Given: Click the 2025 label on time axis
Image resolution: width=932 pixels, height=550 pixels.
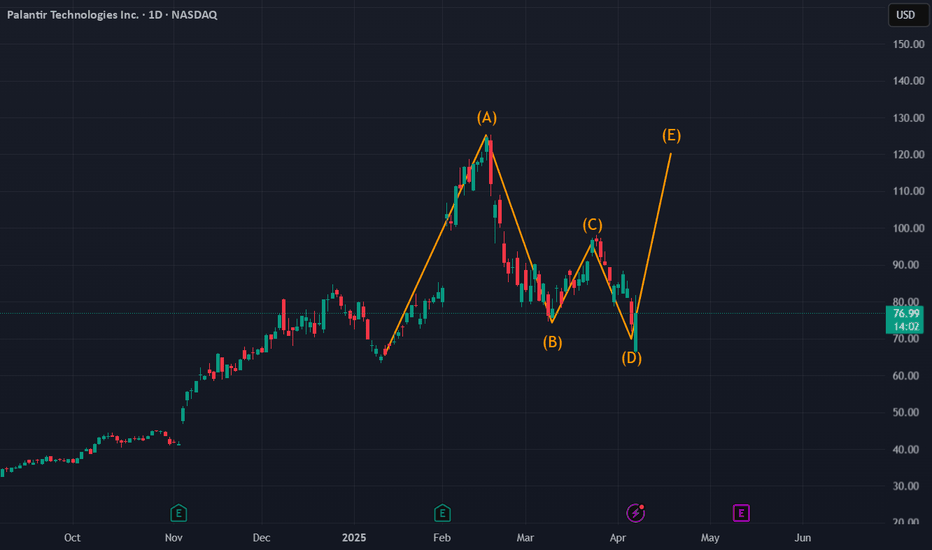Looking at the screenshot, I should pyautogui.click(x=354, y=538).
